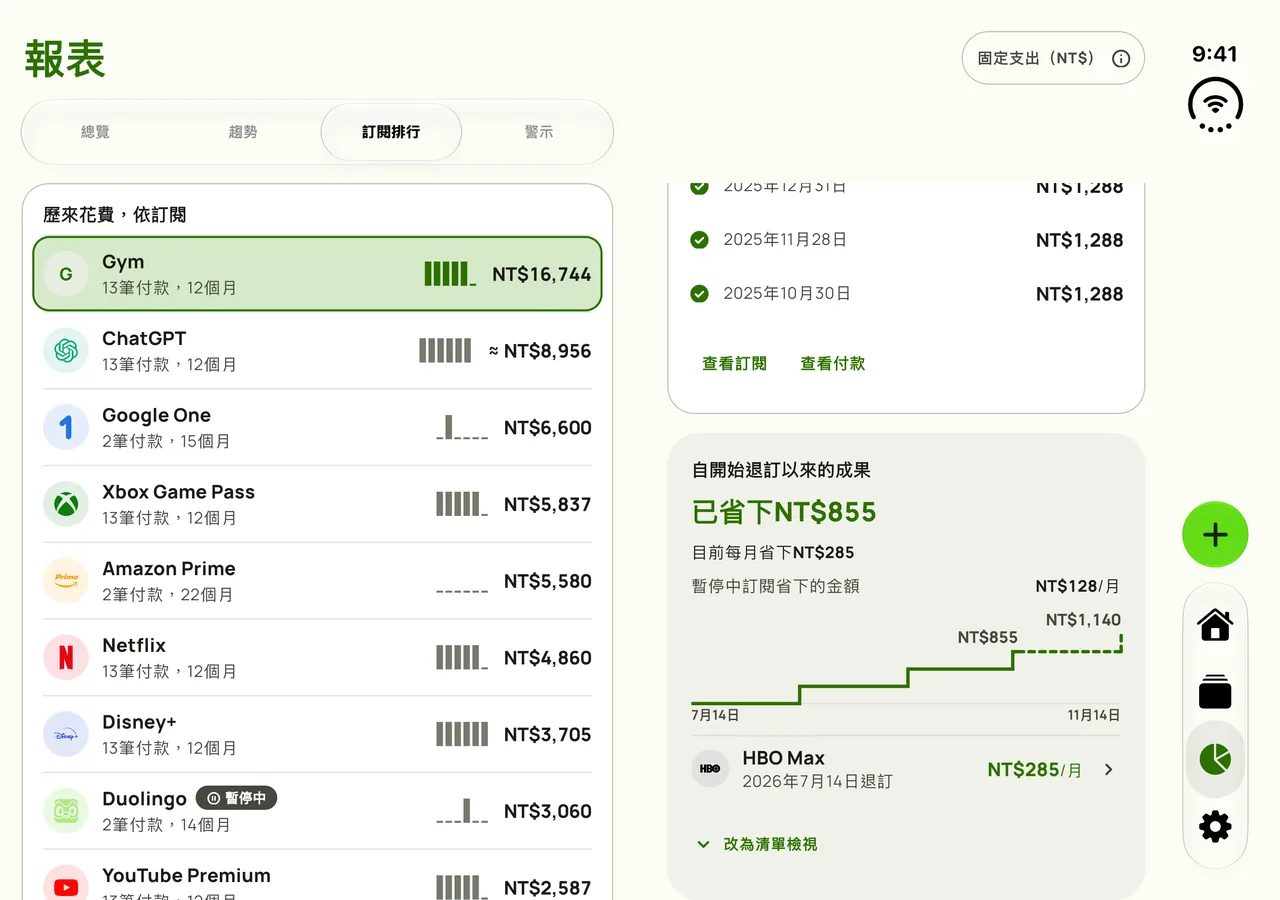Select the 訂閱排行 tab
Viewport: 1280px width, 900px height.
coord(391,132)
